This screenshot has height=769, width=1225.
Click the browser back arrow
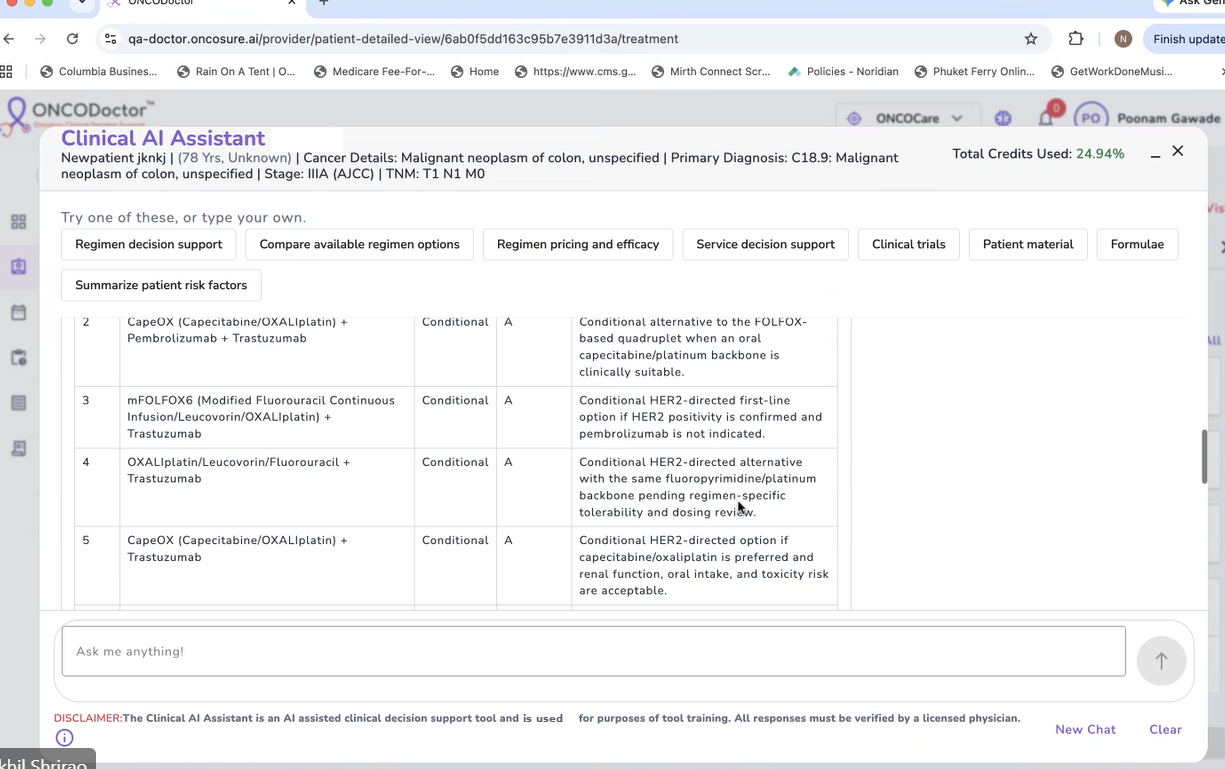9,39
